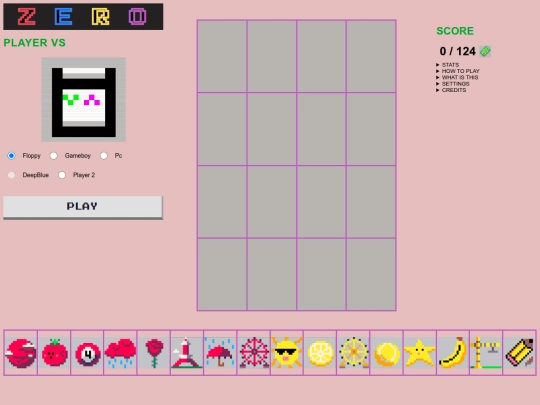Select the DeepBlue opponent radio

tap(11, 175)
